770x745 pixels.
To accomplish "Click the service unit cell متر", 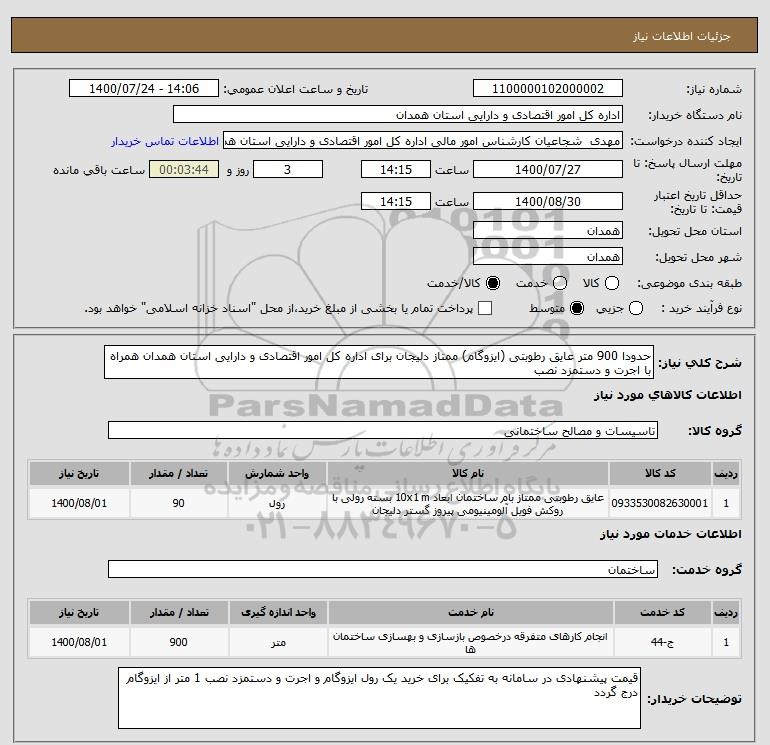I will pyautogui.click(x=278, y=642).
